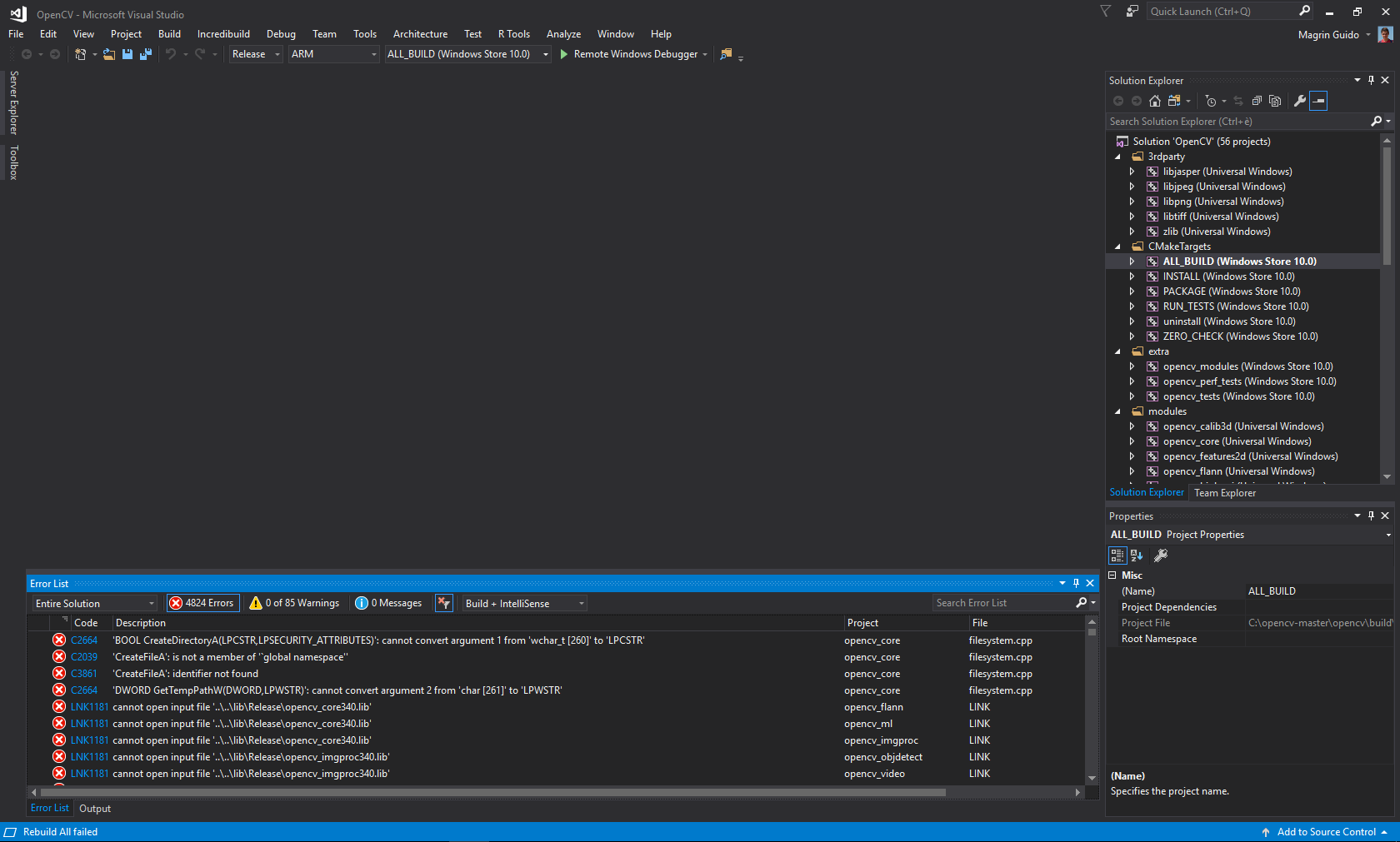1400x842 pixels.
Task: Collapse All nodes in Solution Explorer
Action: point(1257,101)
